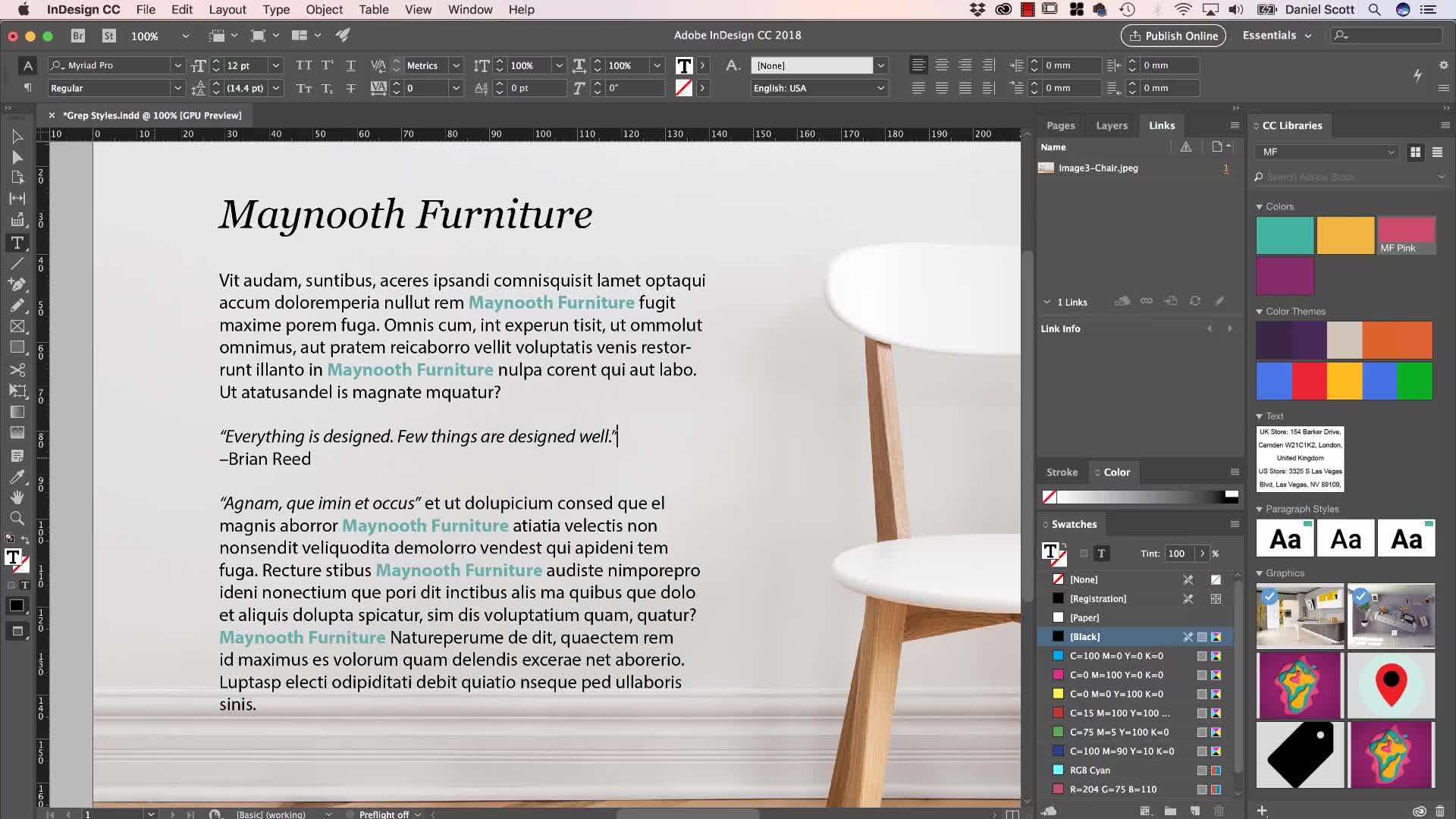Align text center in control bar
Screen dimensions: 1456x819
942,65
